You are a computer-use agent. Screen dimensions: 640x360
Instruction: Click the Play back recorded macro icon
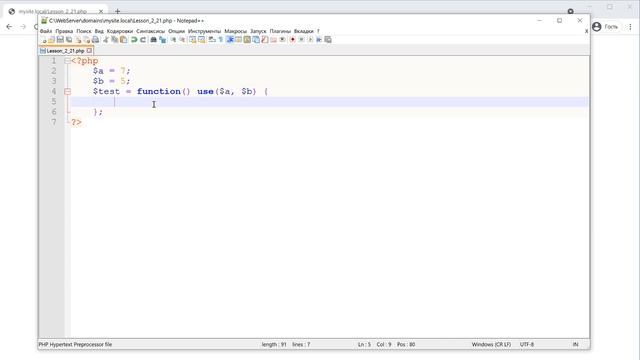(x=310, y=40)
